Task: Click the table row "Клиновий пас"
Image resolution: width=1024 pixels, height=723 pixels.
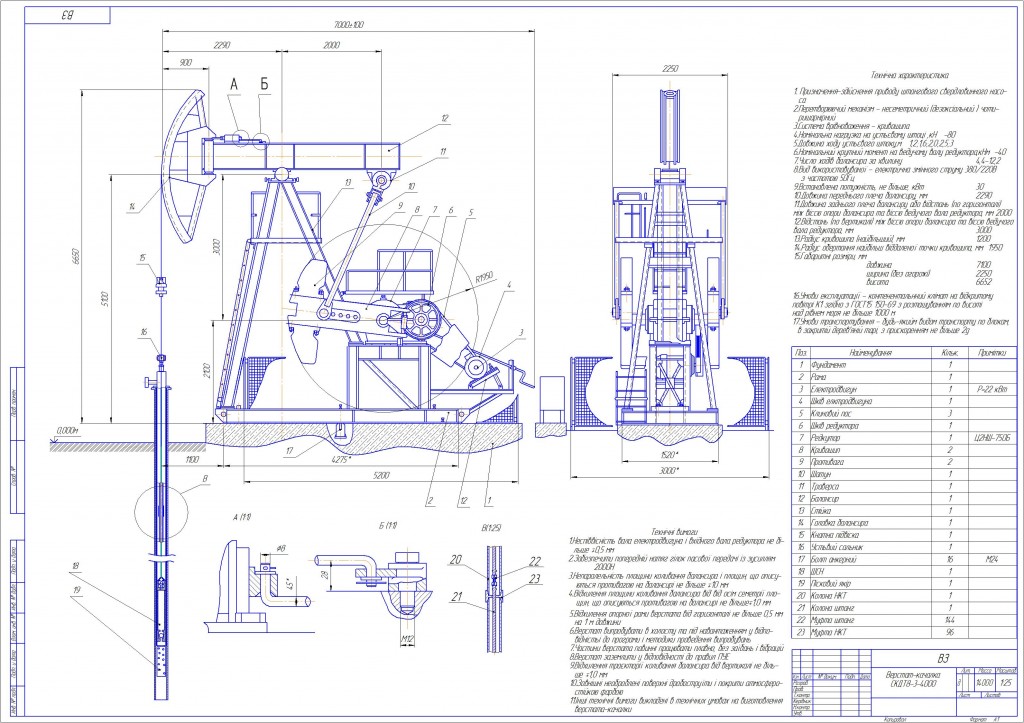Action: tap(904, 413)
